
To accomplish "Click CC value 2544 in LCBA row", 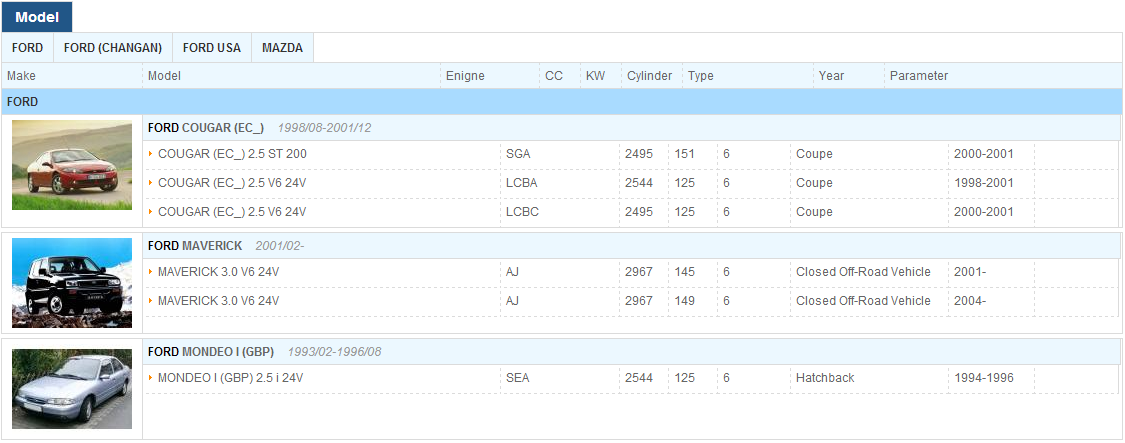I will click(639, 183).
